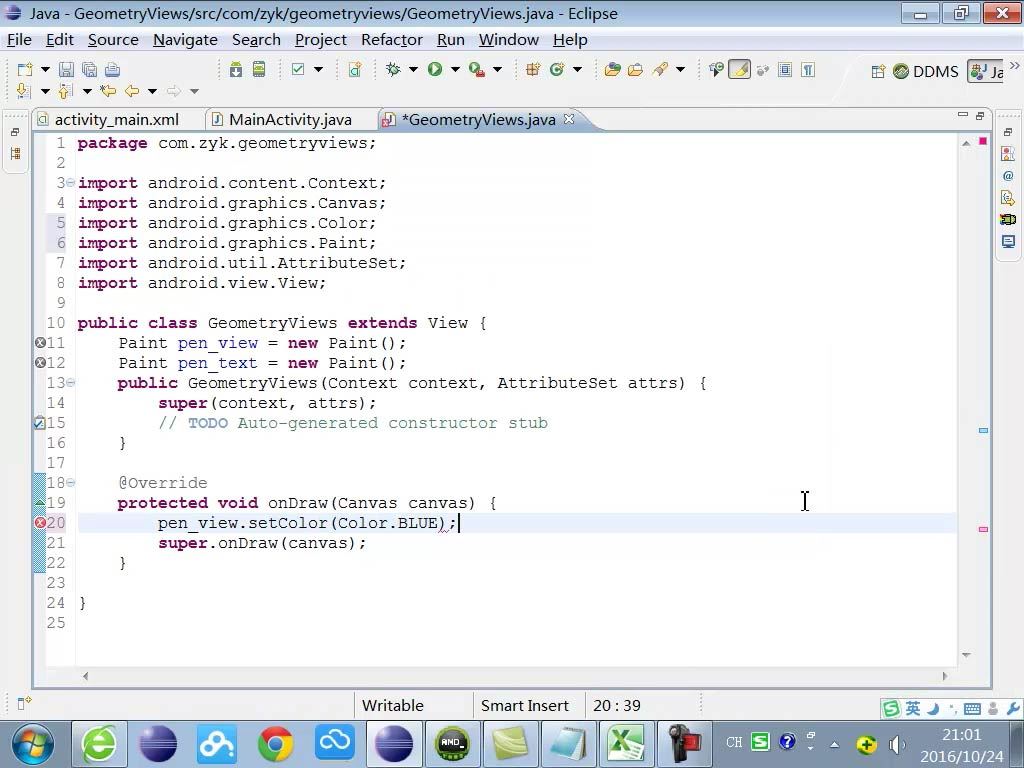The width and height of the screenshot is (1024, 768).
Task: Click the red overview ruler error indicator
Action: coord(983,141)
